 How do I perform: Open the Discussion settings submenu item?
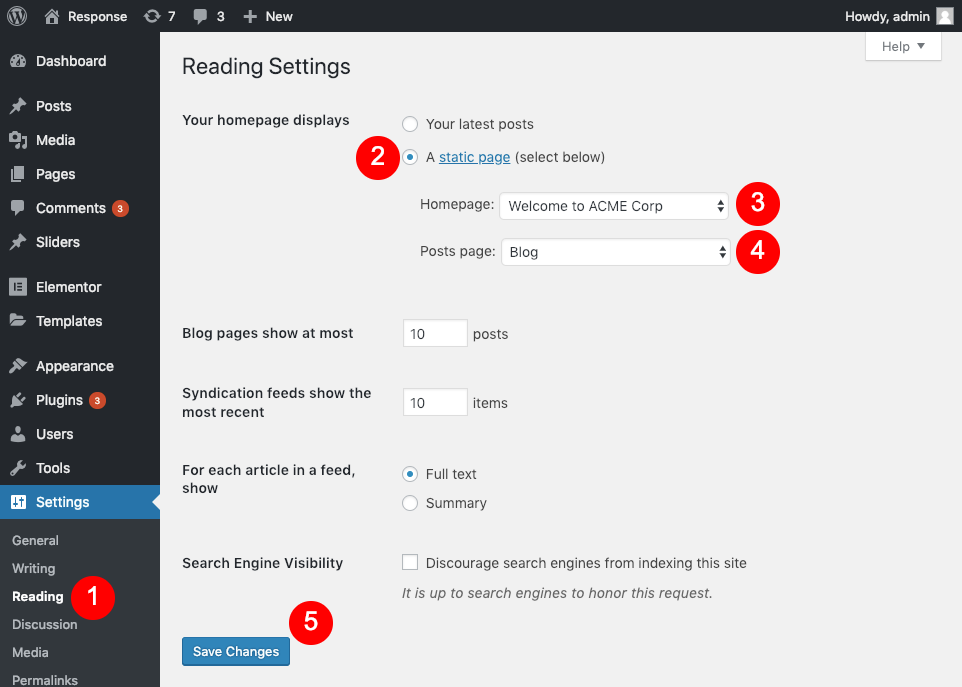click(44, 624)
